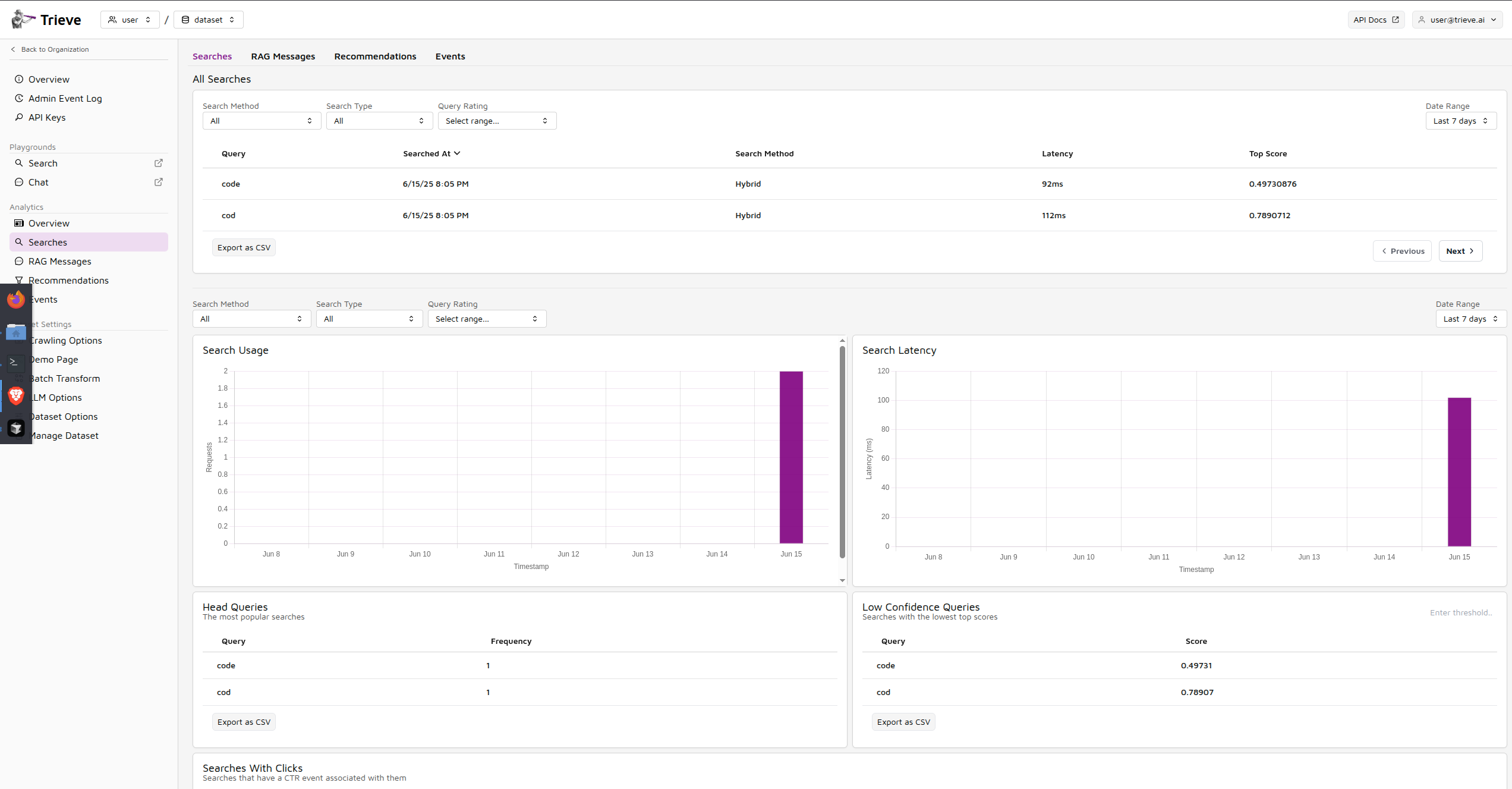Click the 0.7890712 top score value
Viewport: 1512px width, 789px height.
[x=1270, y=215]
